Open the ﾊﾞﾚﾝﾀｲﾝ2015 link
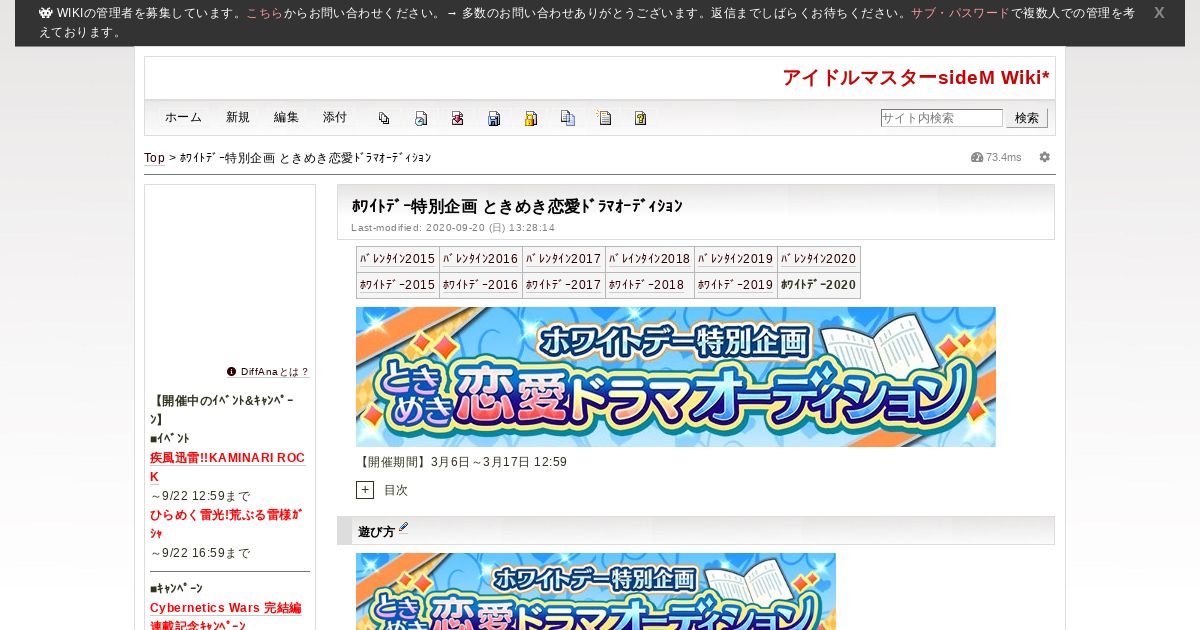This screenshot has width=1200, height=630. [x=398, y=259]
